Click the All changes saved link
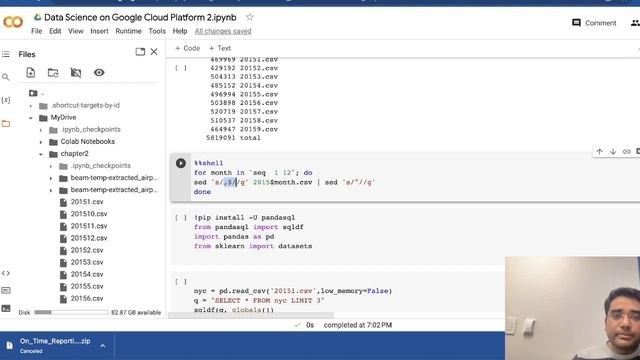This screenshot has height=360, width=640. [x=223, y=31]
